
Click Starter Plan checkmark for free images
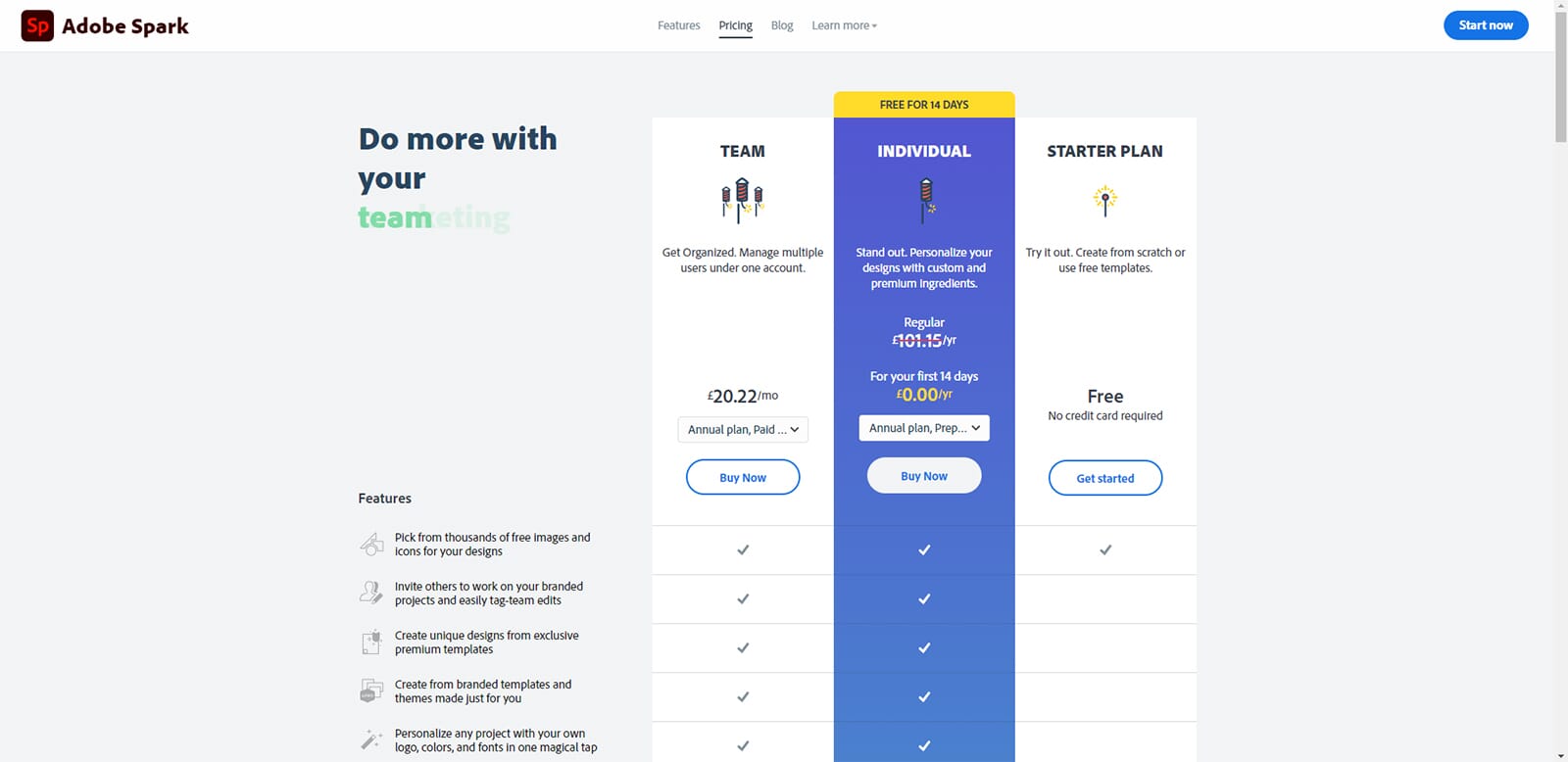click(x=1105, y=549)
